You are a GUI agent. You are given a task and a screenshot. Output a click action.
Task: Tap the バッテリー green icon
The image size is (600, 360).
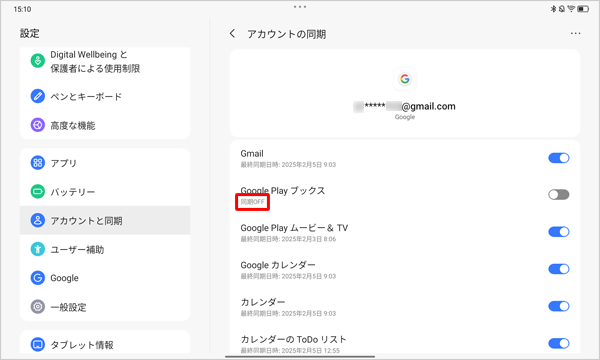[x=38, y=191]
